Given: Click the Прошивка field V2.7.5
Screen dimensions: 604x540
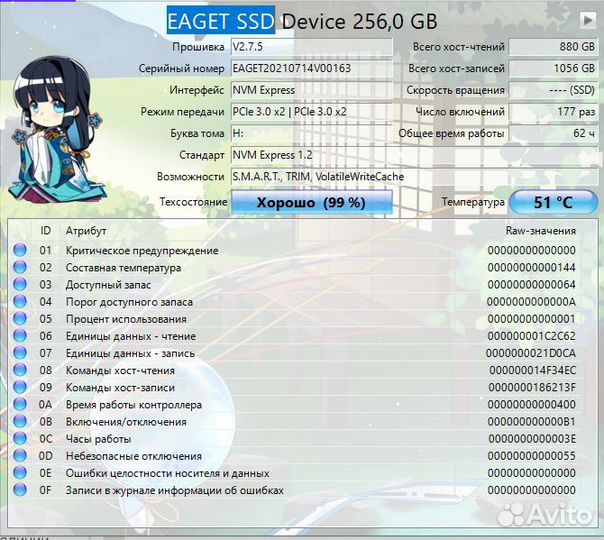Looking at the screenshot, I should 312,47.
